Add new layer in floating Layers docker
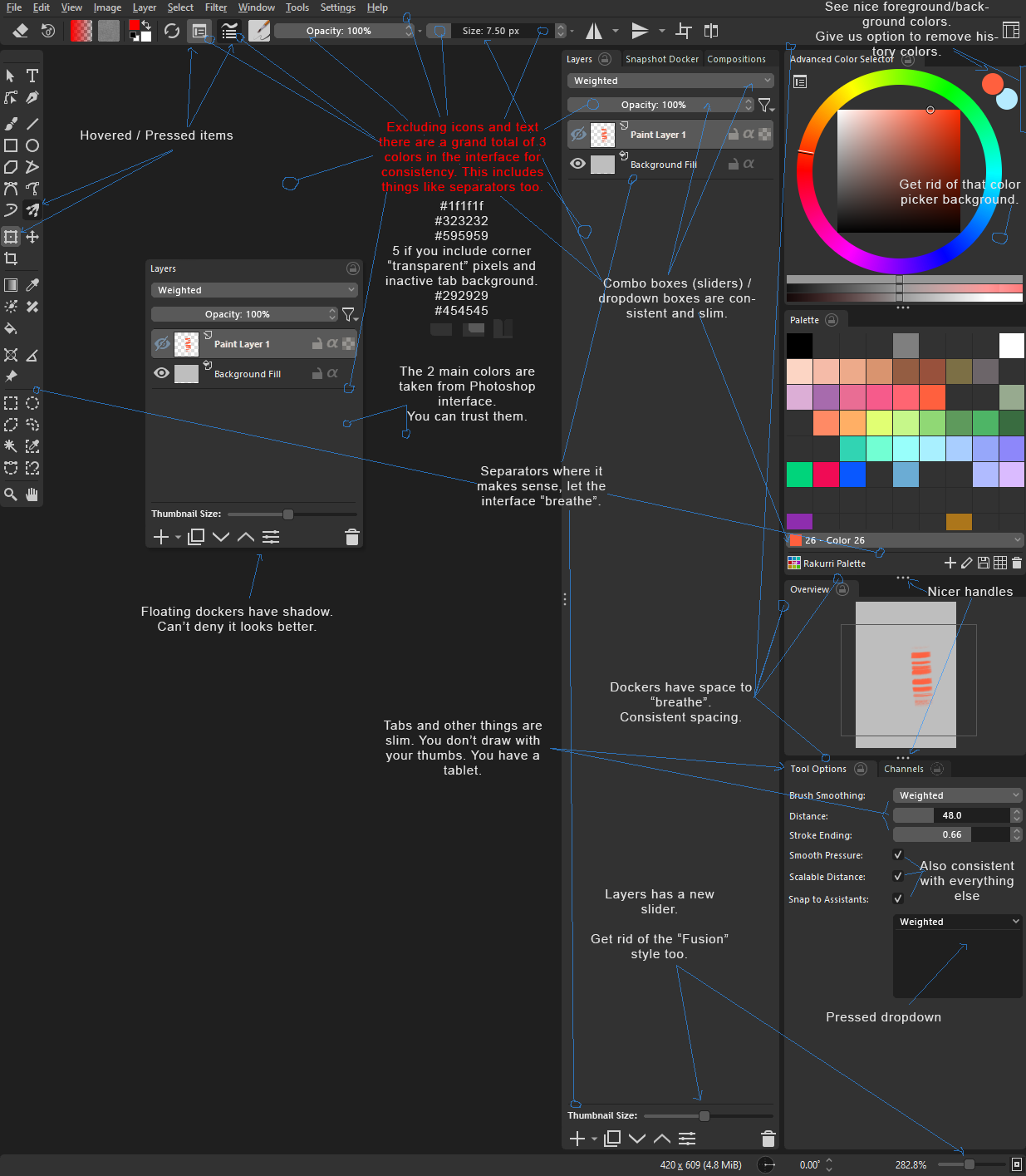Viewport: 1026px width, 1176px height. pos(161,537)
